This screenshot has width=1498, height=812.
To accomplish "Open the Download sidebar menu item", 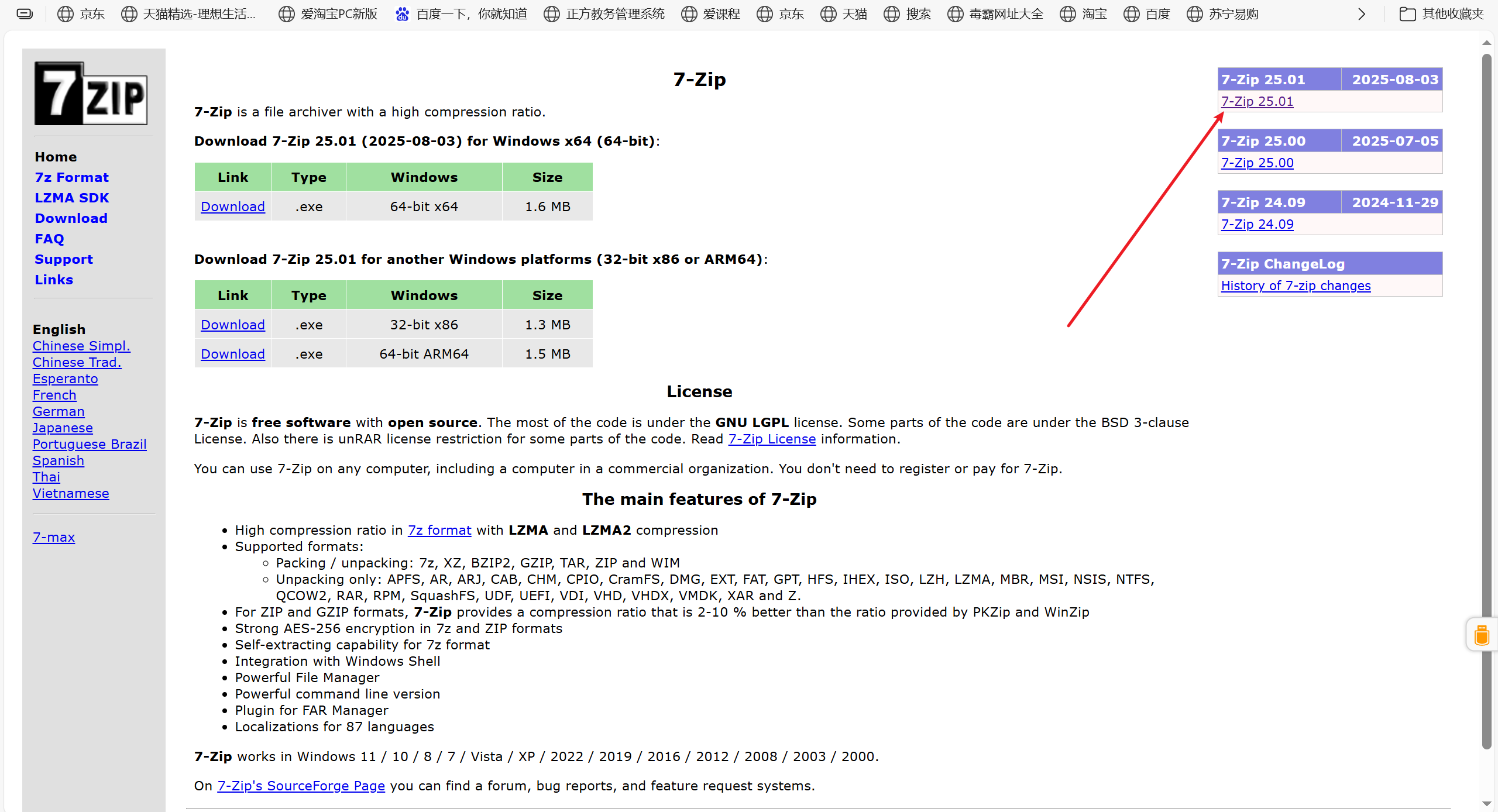I will pyautogui.click(x=71, y=218).
